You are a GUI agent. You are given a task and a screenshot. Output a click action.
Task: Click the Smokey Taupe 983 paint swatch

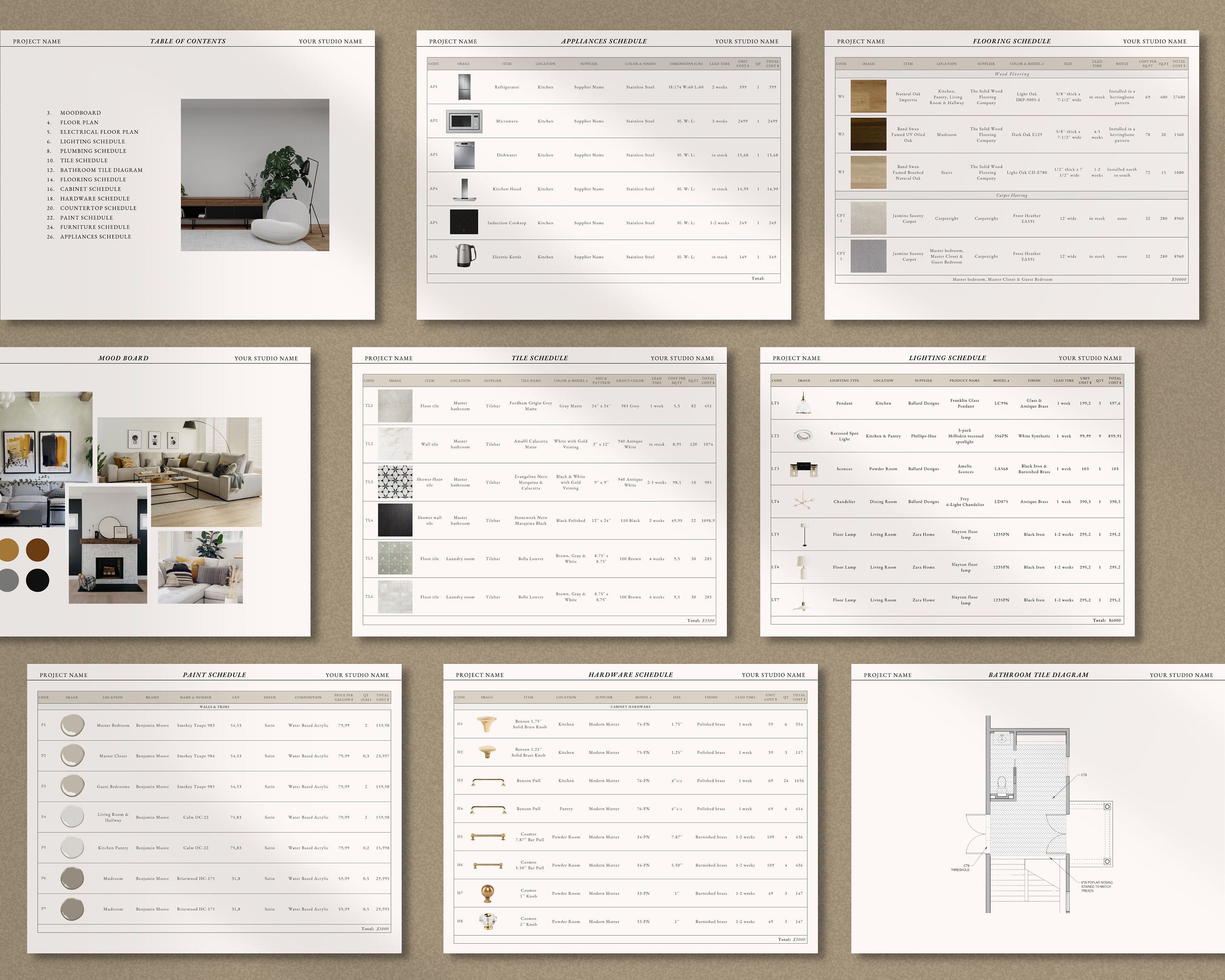(x=72, y=725)
